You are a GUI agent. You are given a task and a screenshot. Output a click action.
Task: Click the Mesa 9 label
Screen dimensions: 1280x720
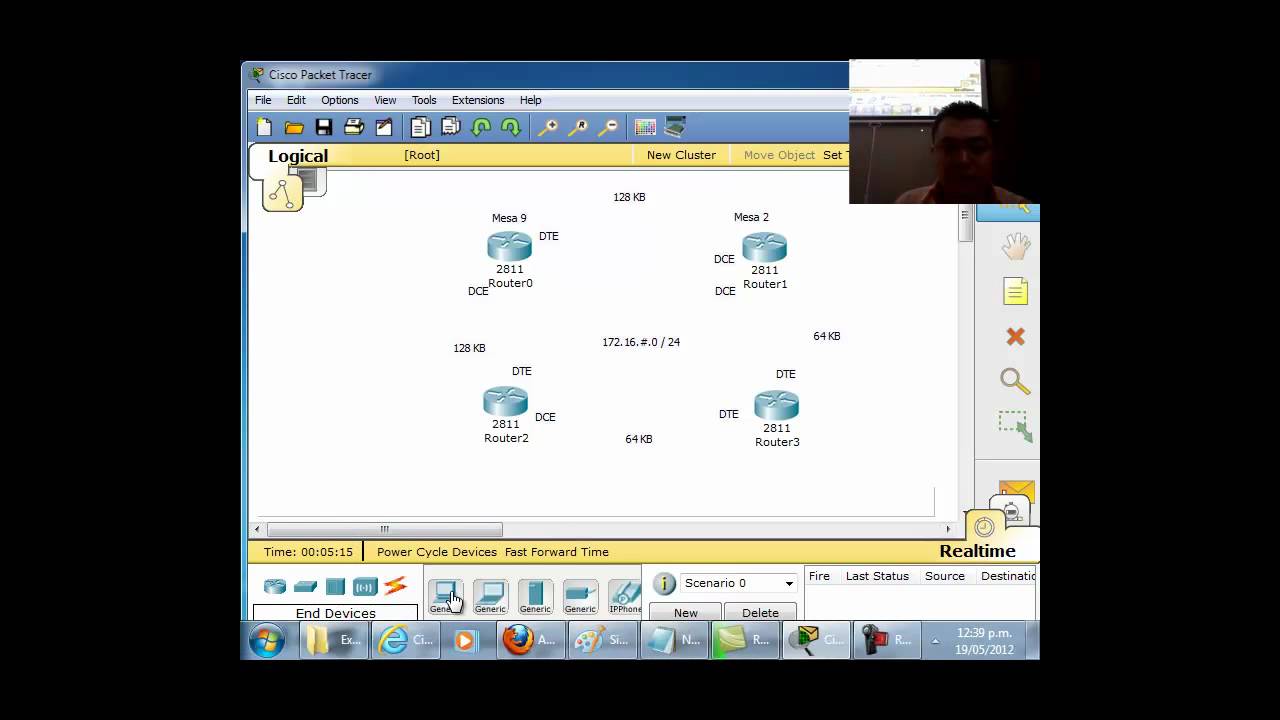click(x=509, y=218)
